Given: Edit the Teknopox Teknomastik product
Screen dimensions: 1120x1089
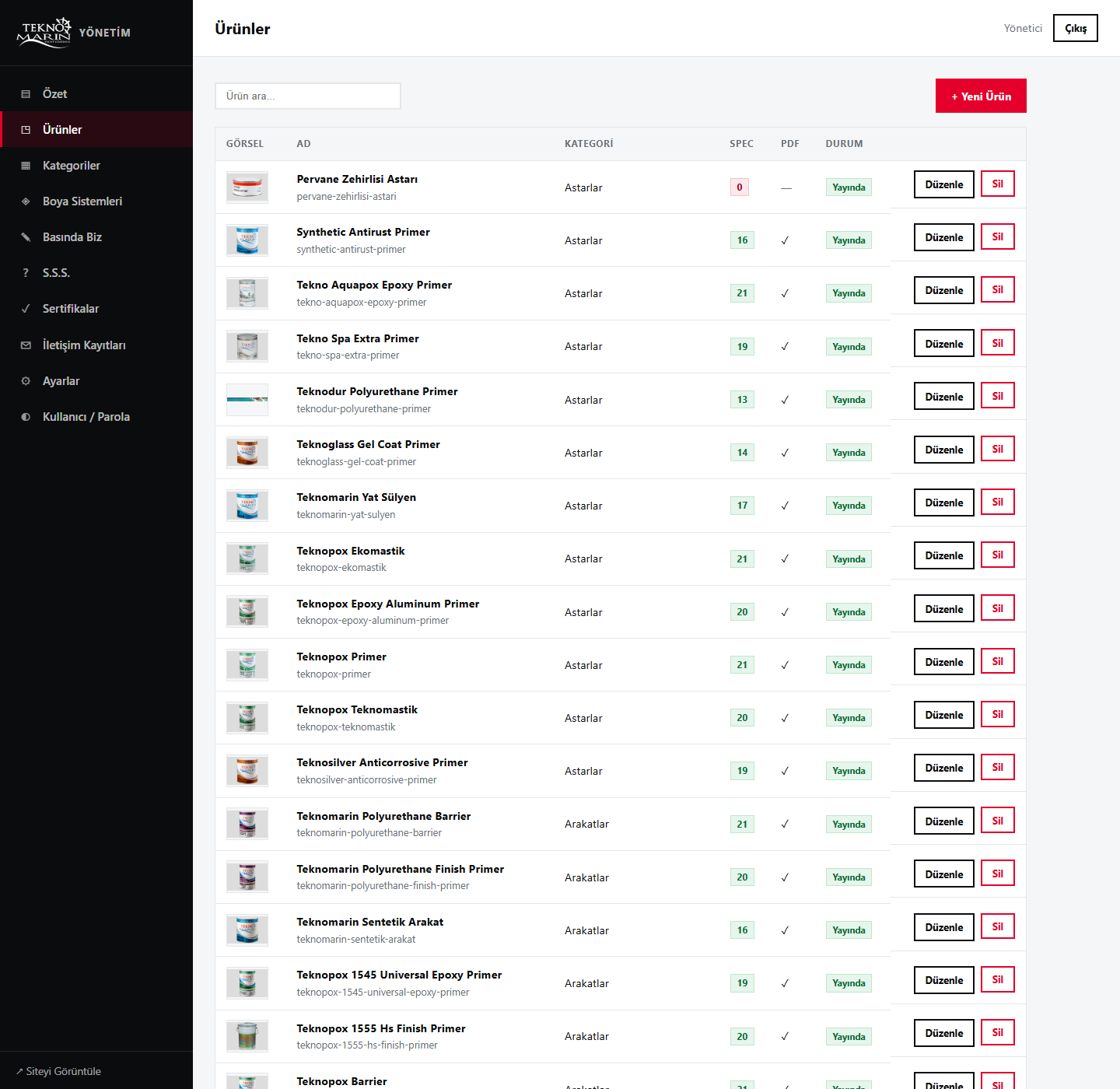Looking at the screenshot, I should point(944,715).
